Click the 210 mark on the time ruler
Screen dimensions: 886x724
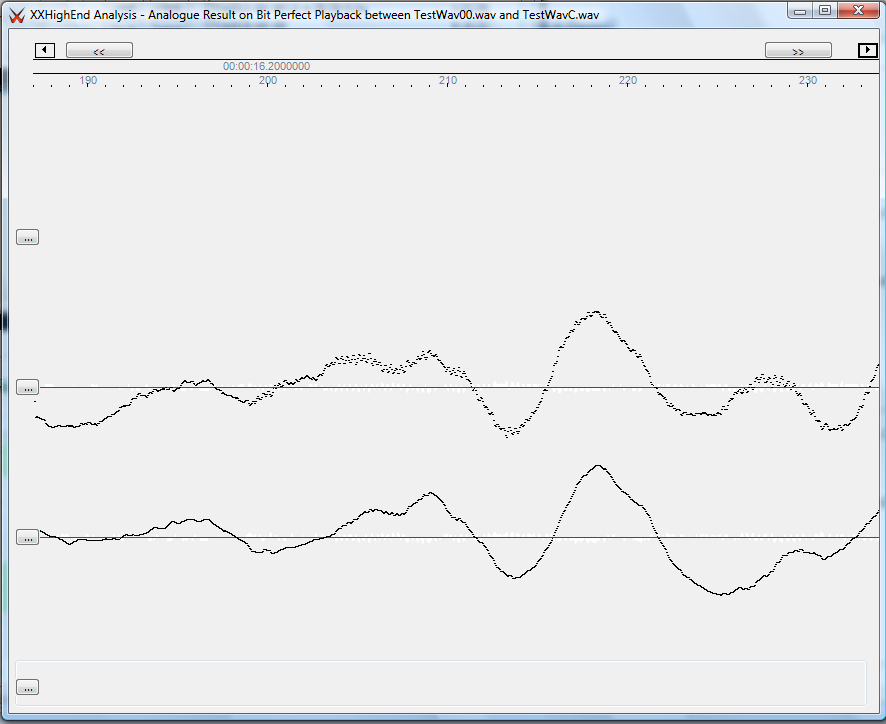pos(448,80)
